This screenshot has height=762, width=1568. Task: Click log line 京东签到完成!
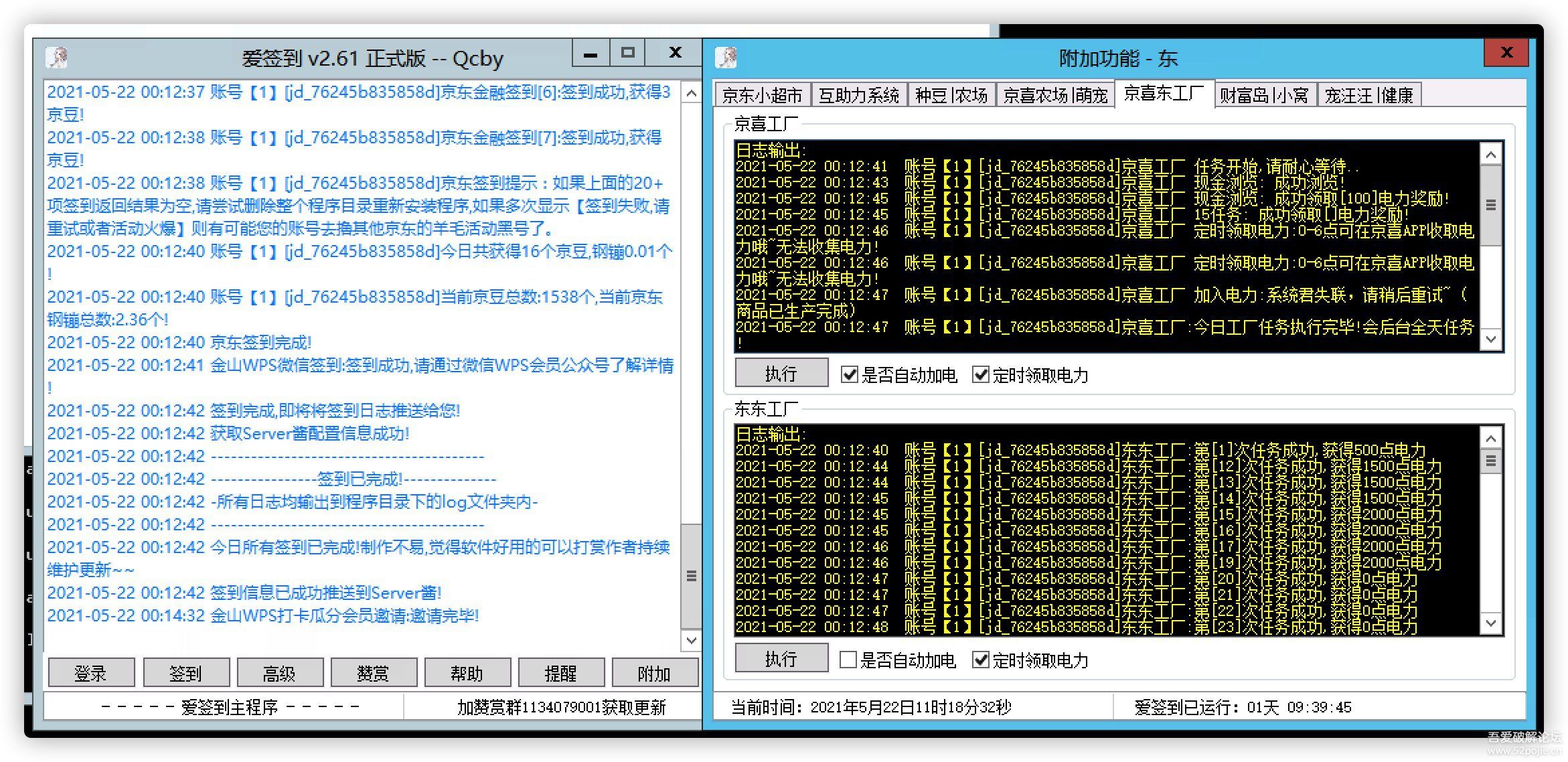[x=179, y=342]
